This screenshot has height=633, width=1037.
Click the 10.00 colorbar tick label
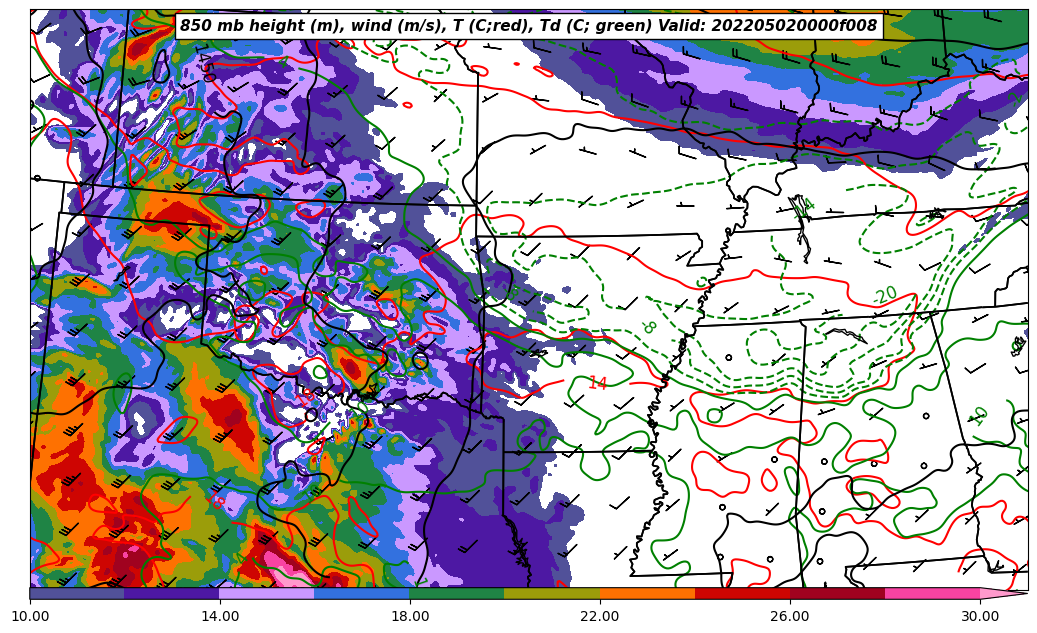(x=30, y=616)
